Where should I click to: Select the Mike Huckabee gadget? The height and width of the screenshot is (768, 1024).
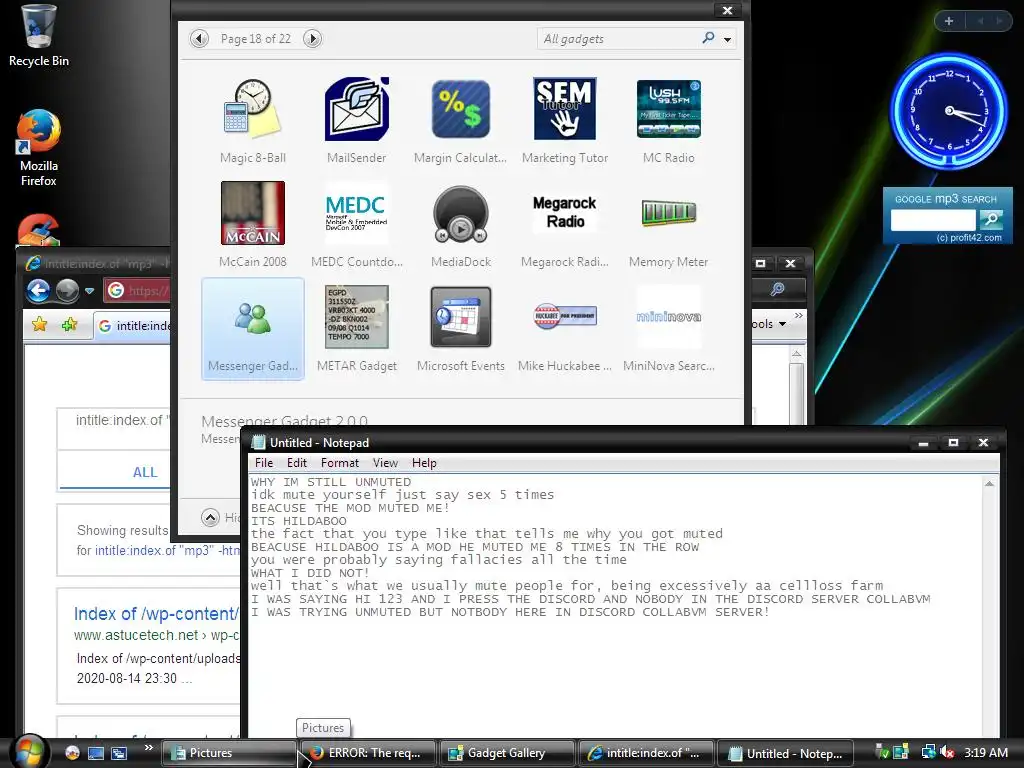point(564,316)
